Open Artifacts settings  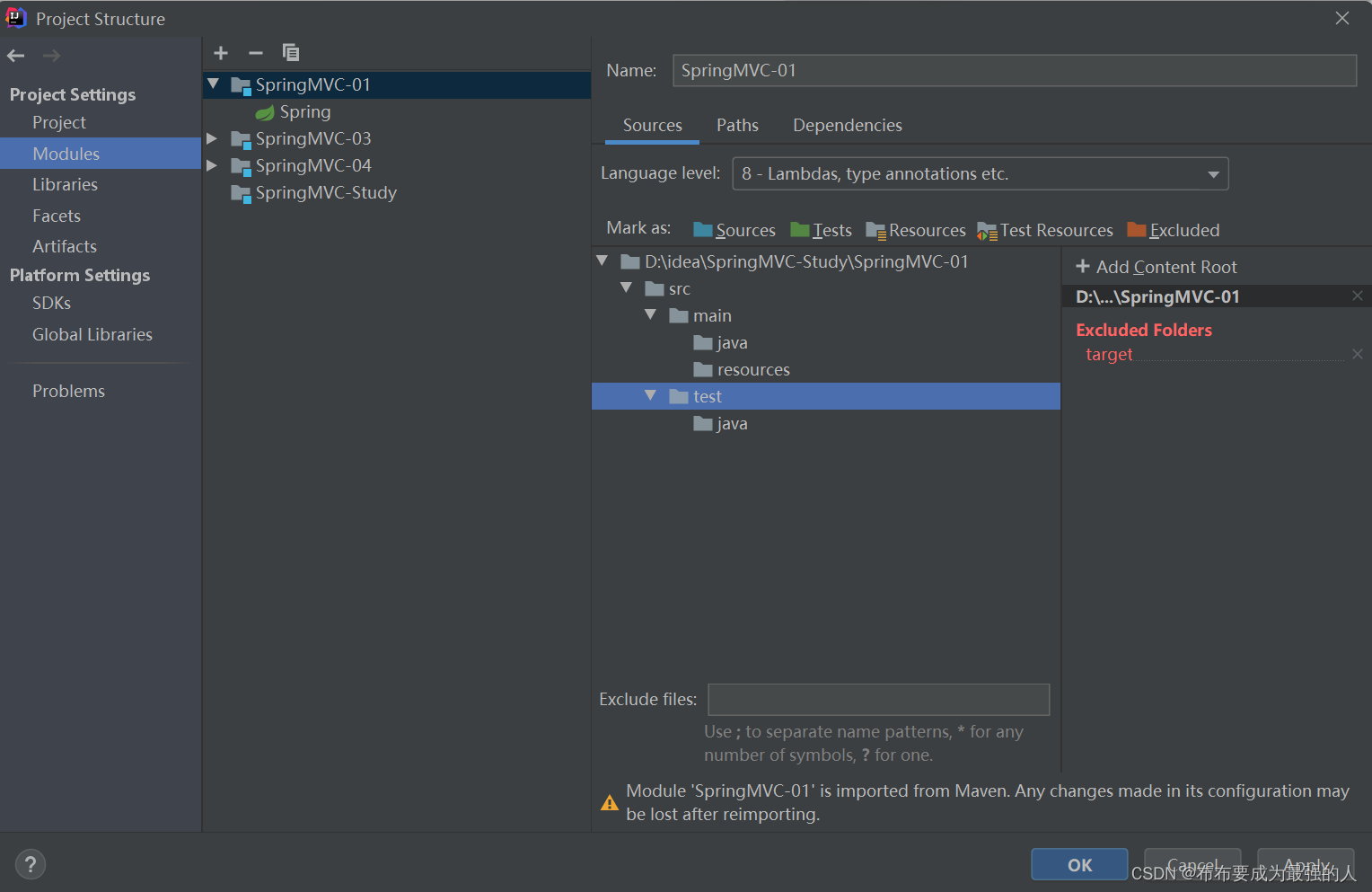(65, 246)
